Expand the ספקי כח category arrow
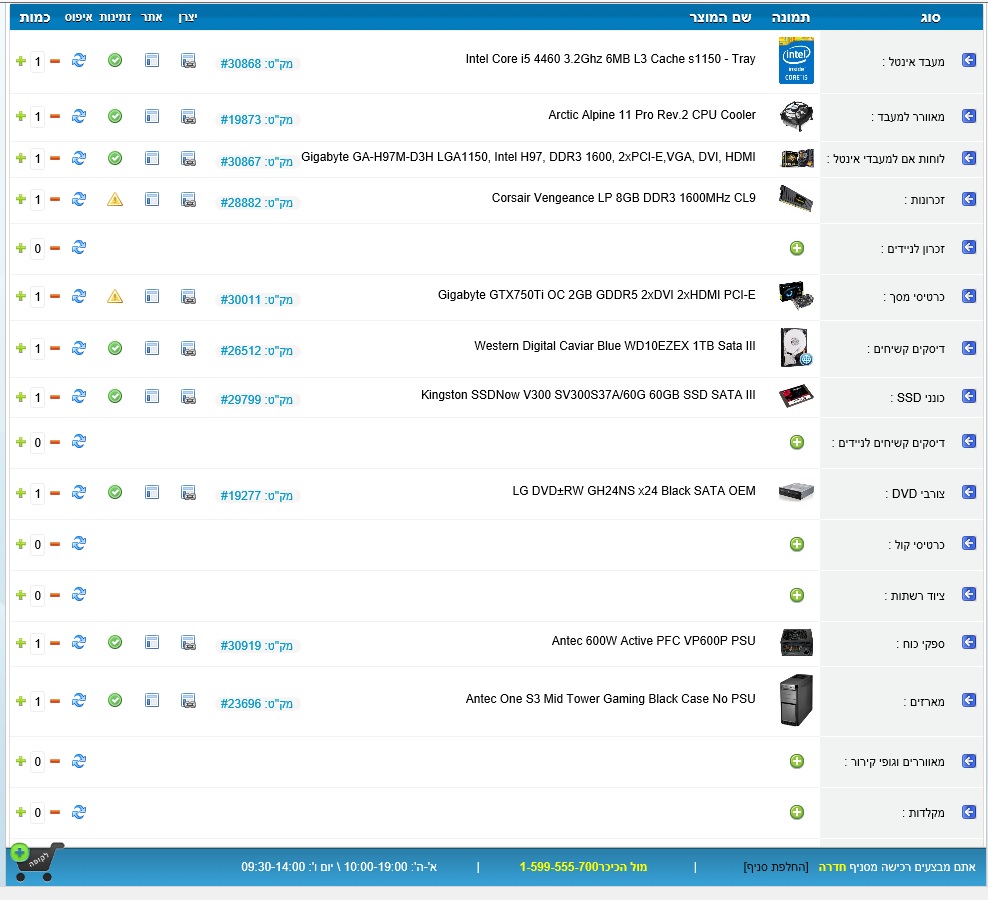 tap(968, 643)
